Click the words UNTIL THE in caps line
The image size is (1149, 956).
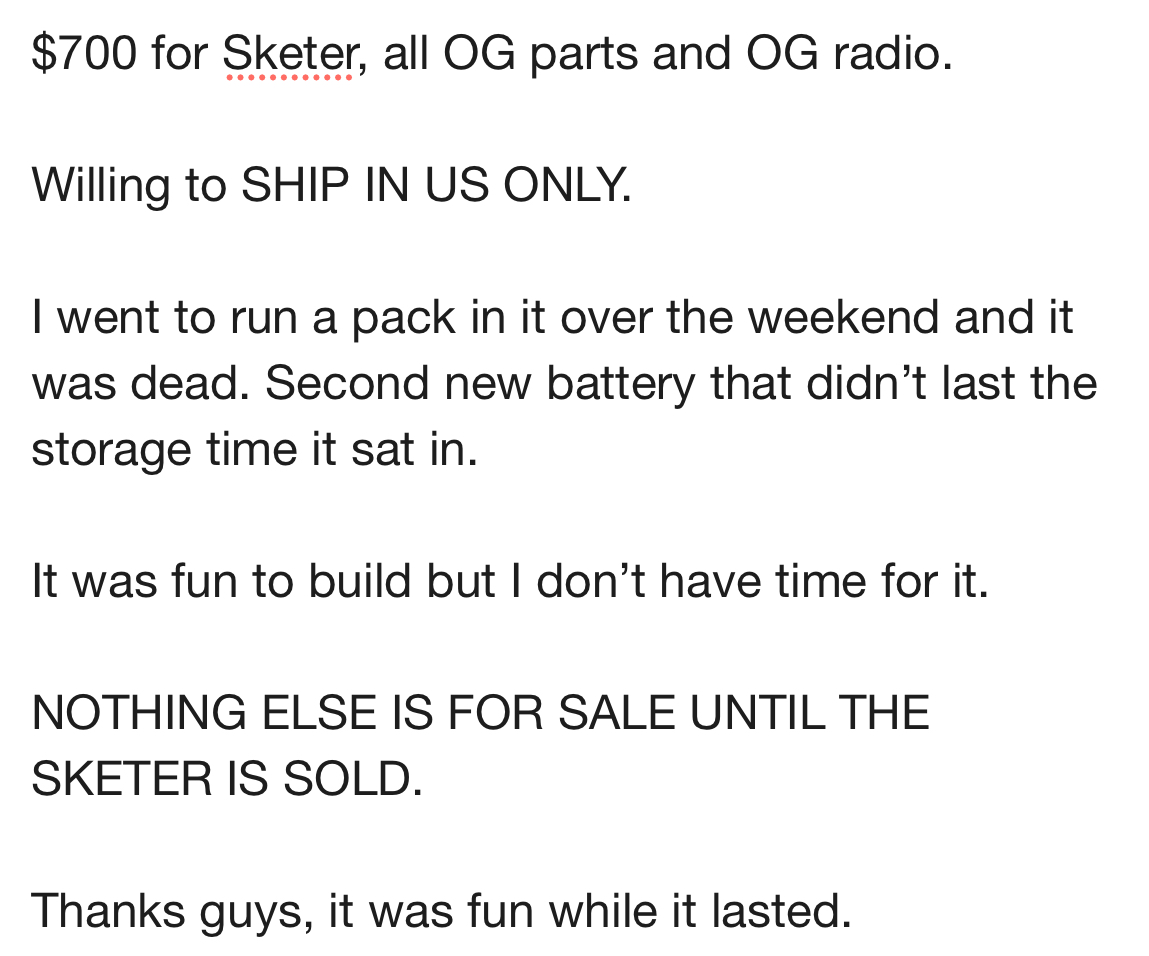pyautogui.click(x=810, y=713)
